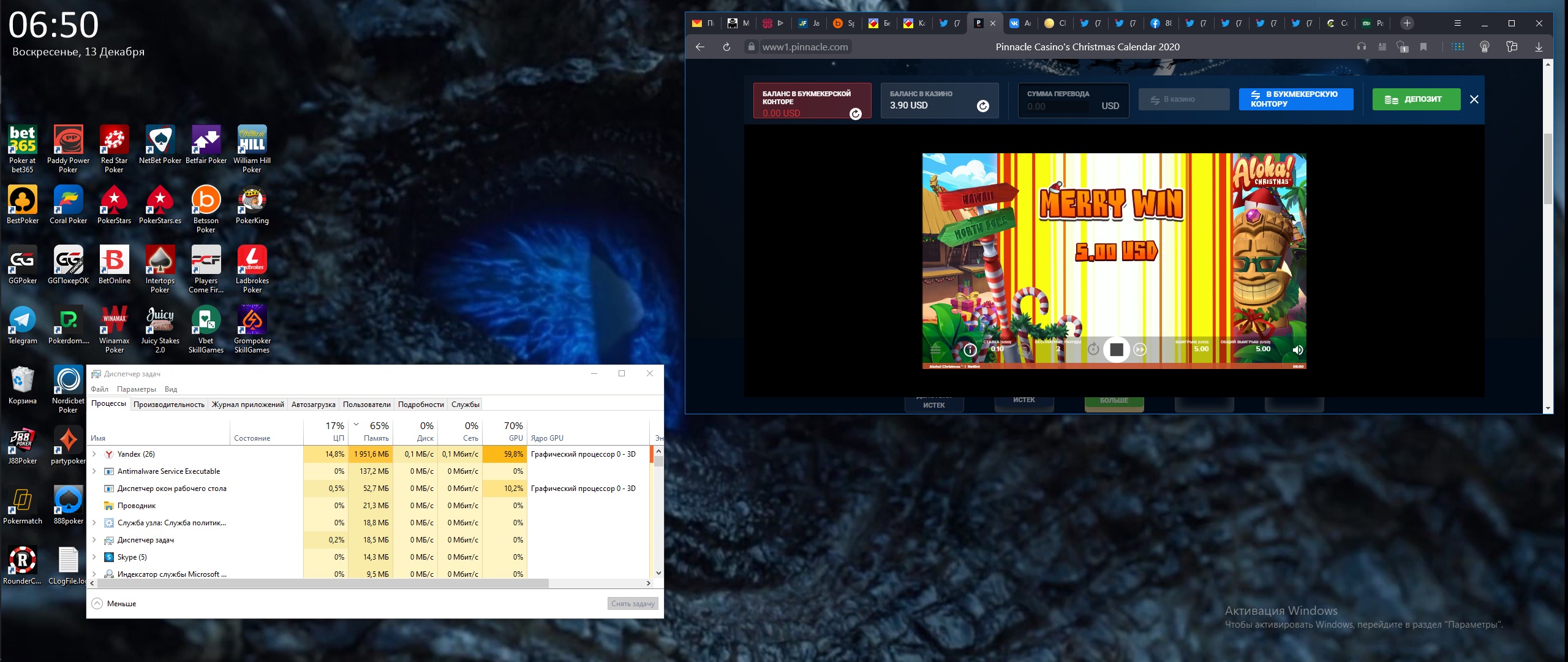Open Paddy Power Poker desktop icon
This screenshot has height=662, width=1568.
(x=68, y=149)
